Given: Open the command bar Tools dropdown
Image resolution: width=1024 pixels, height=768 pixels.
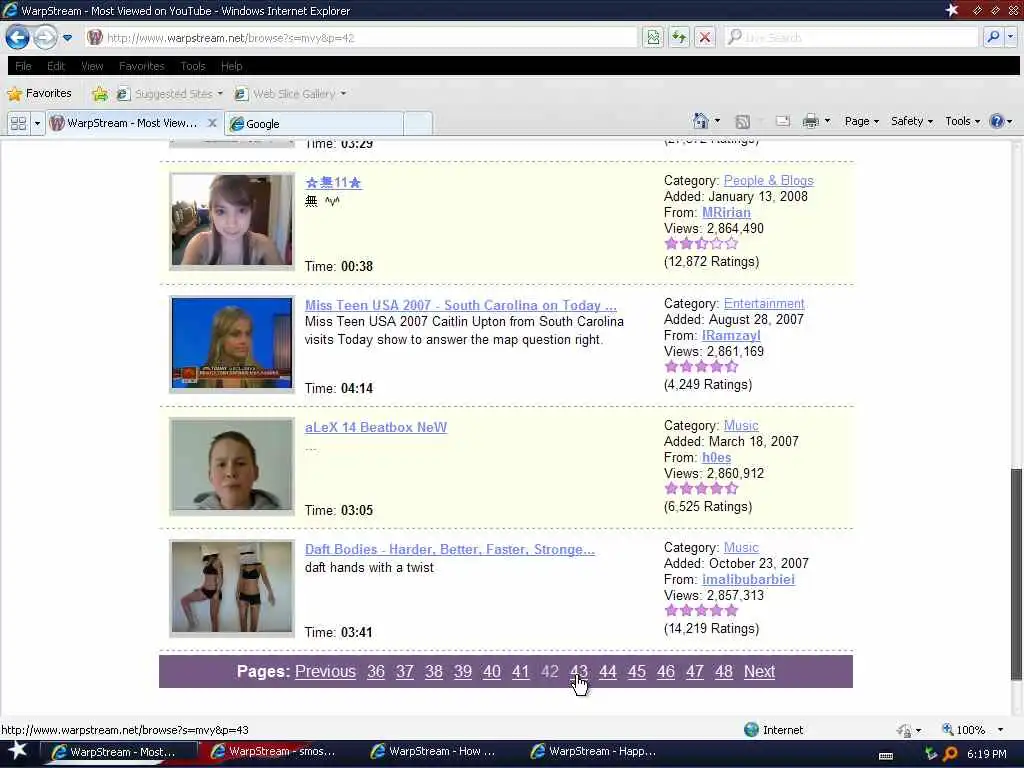Looking at the screenshot, I should (x=963, y=121).
